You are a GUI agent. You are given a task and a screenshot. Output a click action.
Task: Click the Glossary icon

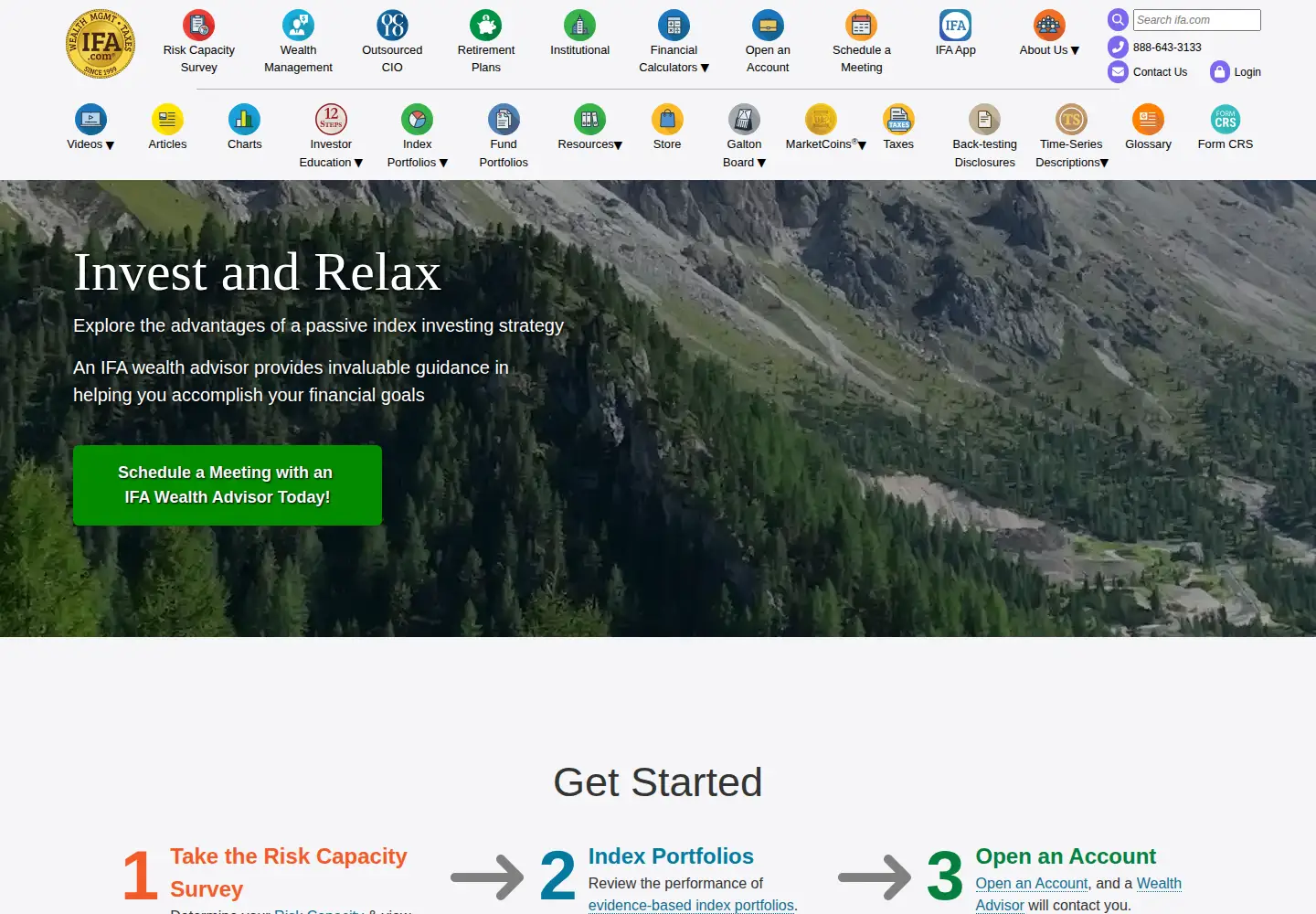pyautogui.click(x=1148, y=120)
